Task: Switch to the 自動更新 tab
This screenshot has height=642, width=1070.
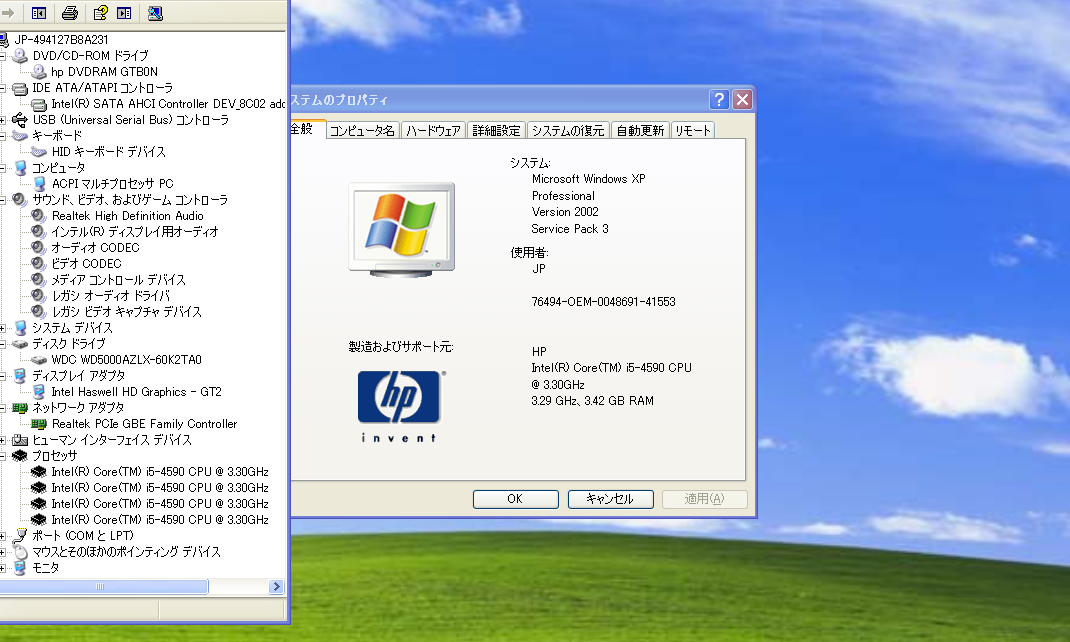Action: [x=640, y=130]
